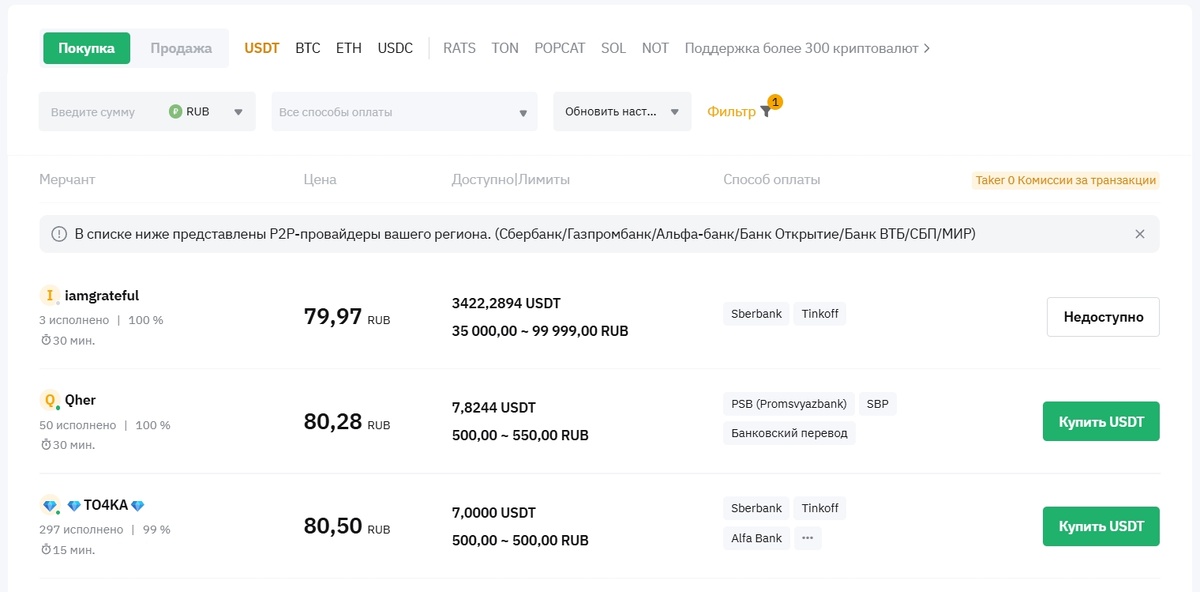Viewport: 1200px width, 592px height.
Task: Expand the 300+ cryptocurrencies chevron
Action: 927,48
